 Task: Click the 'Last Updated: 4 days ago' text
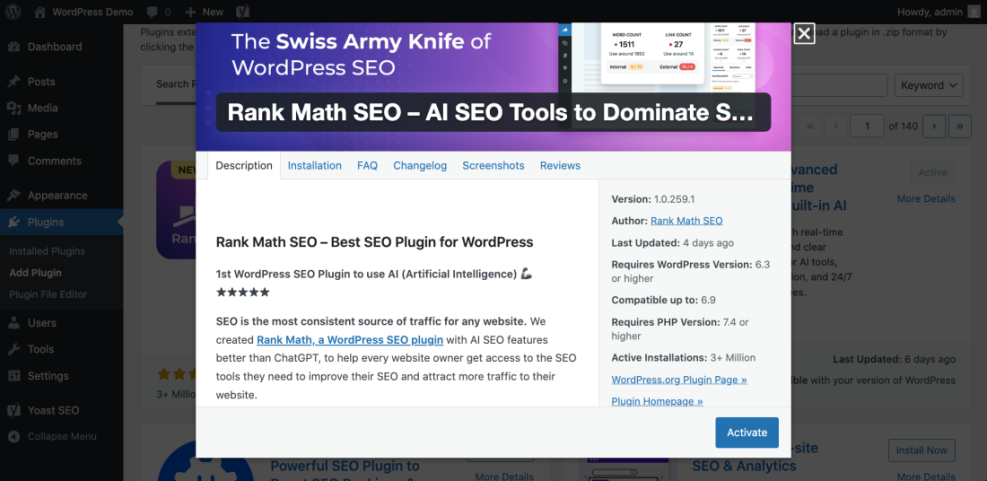[x=672, y=243]
